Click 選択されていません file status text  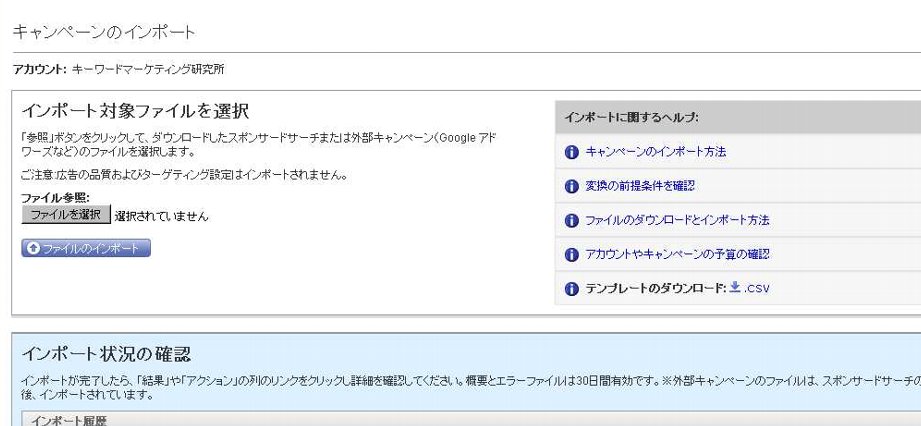pyautogui.click(x=162, y=216)
